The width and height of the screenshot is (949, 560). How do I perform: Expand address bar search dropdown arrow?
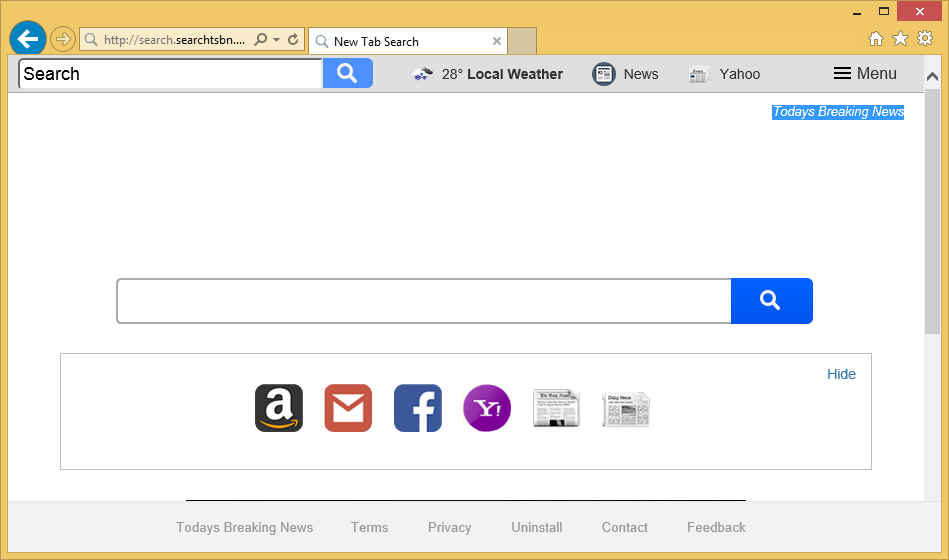[276, 40]
